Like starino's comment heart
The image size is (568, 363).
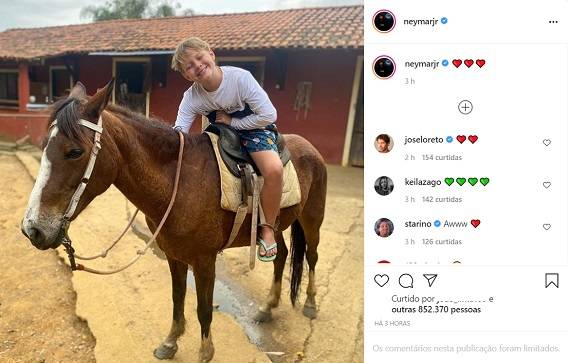point(547,227)
